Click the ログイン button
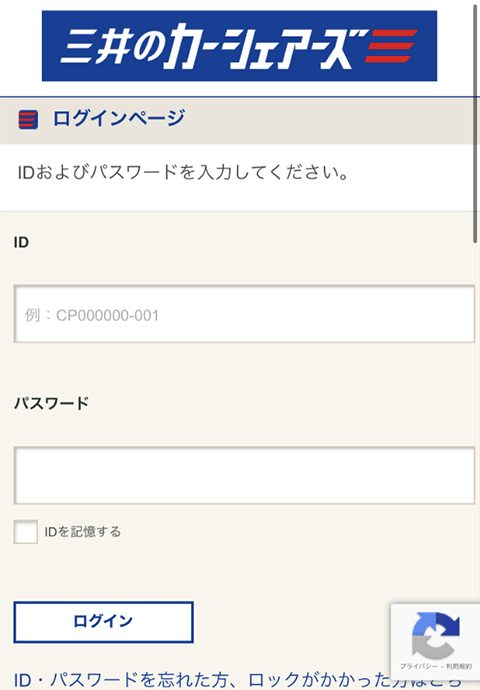This screenshot has height=690, width=480. [103, 622]
